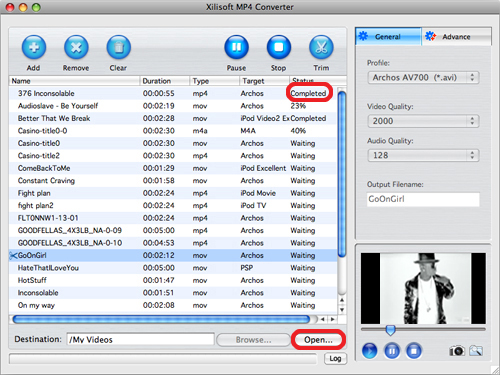Image resolution: width=500 pixels, height=375 pixels.
Task: Click the scroll right arrow of list
Action: coord(332,319)
